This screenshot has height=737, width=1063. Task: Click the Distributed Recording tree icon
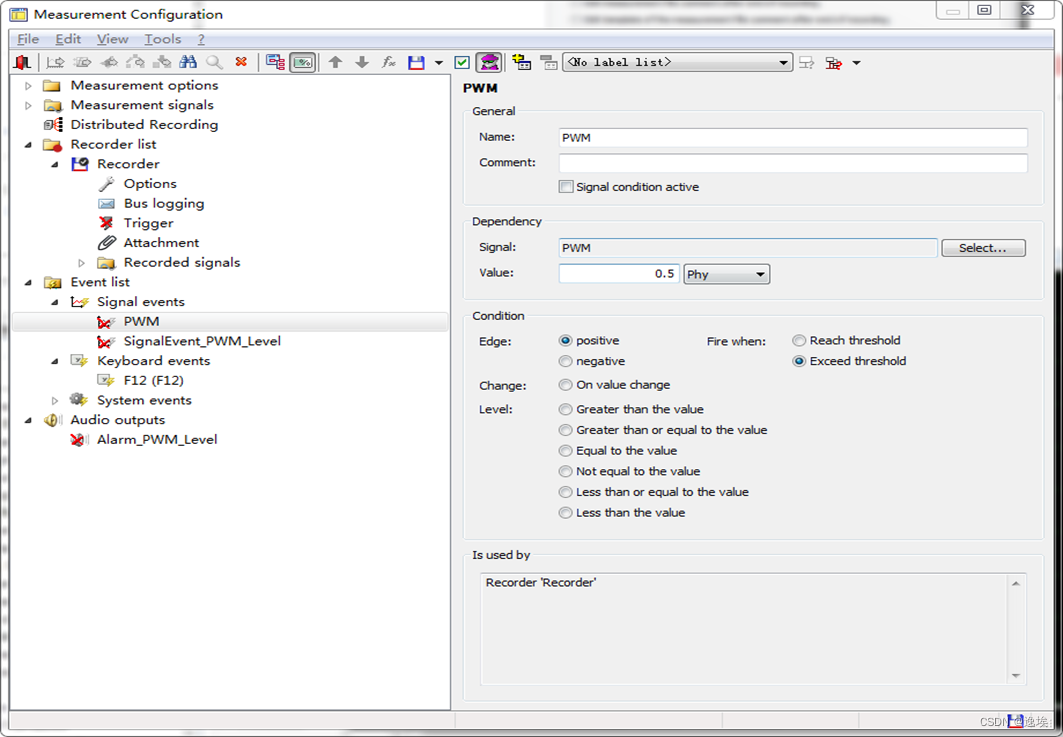pos(53,125)
